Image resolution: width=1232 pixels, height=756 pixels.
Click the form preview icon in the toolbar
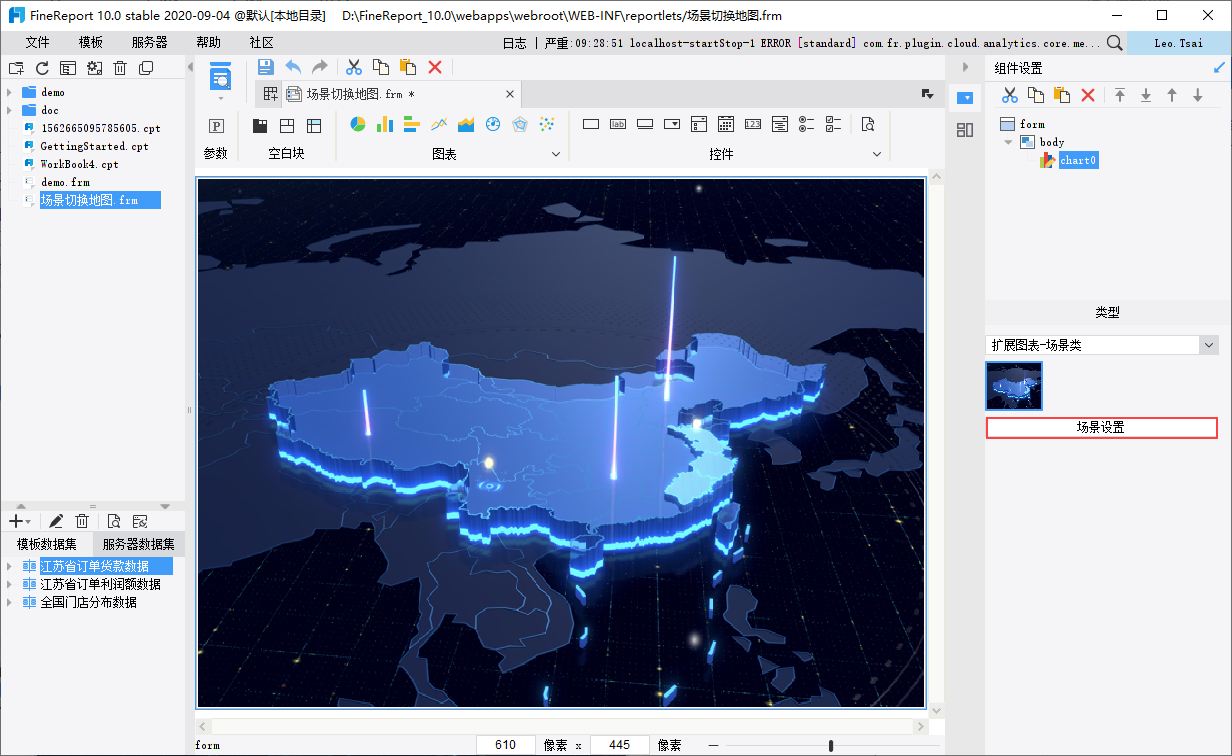click(220, 76)
